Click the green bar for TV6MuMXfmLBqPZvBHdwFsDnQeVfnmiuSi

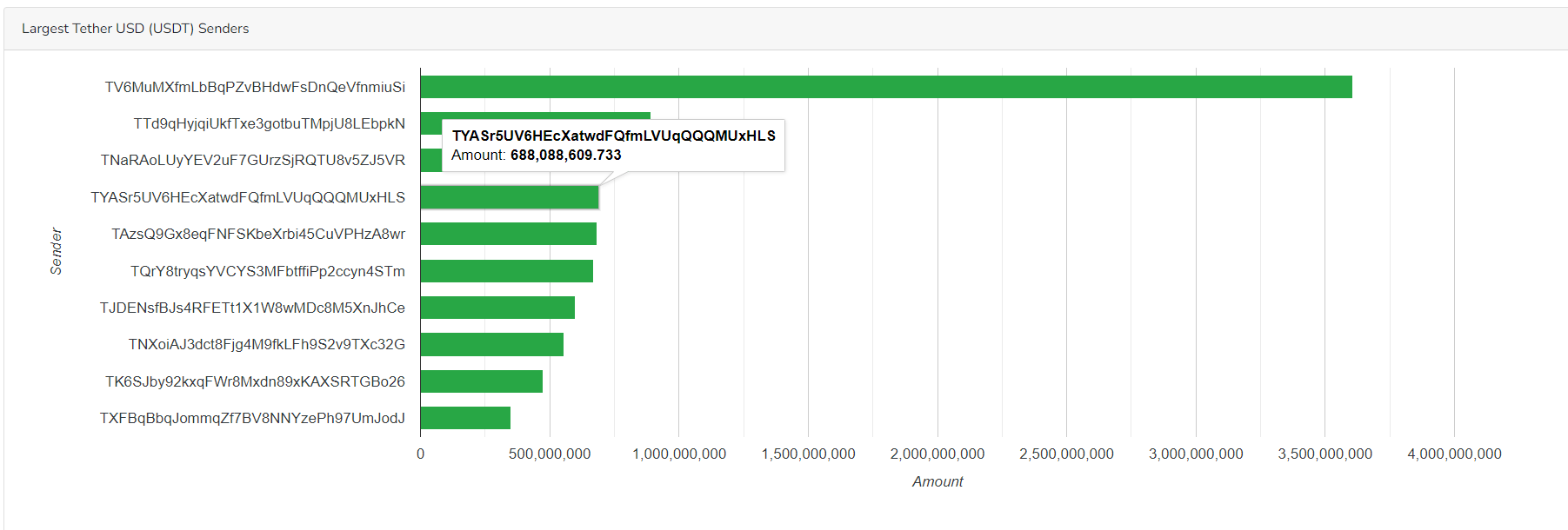[885, 87]
